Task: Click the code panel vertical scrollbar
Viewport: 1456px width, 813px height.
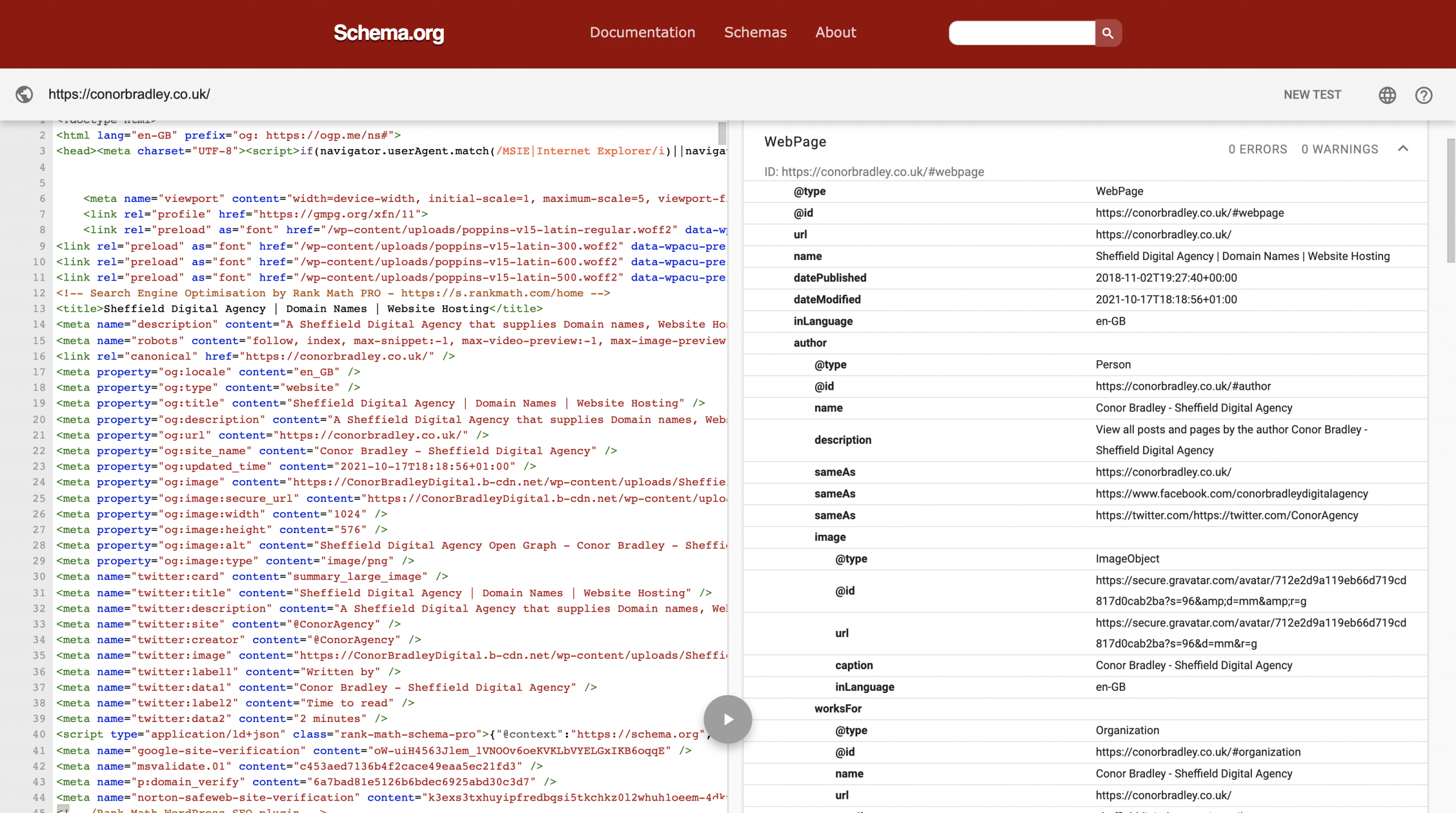Action: pos(722,133)
